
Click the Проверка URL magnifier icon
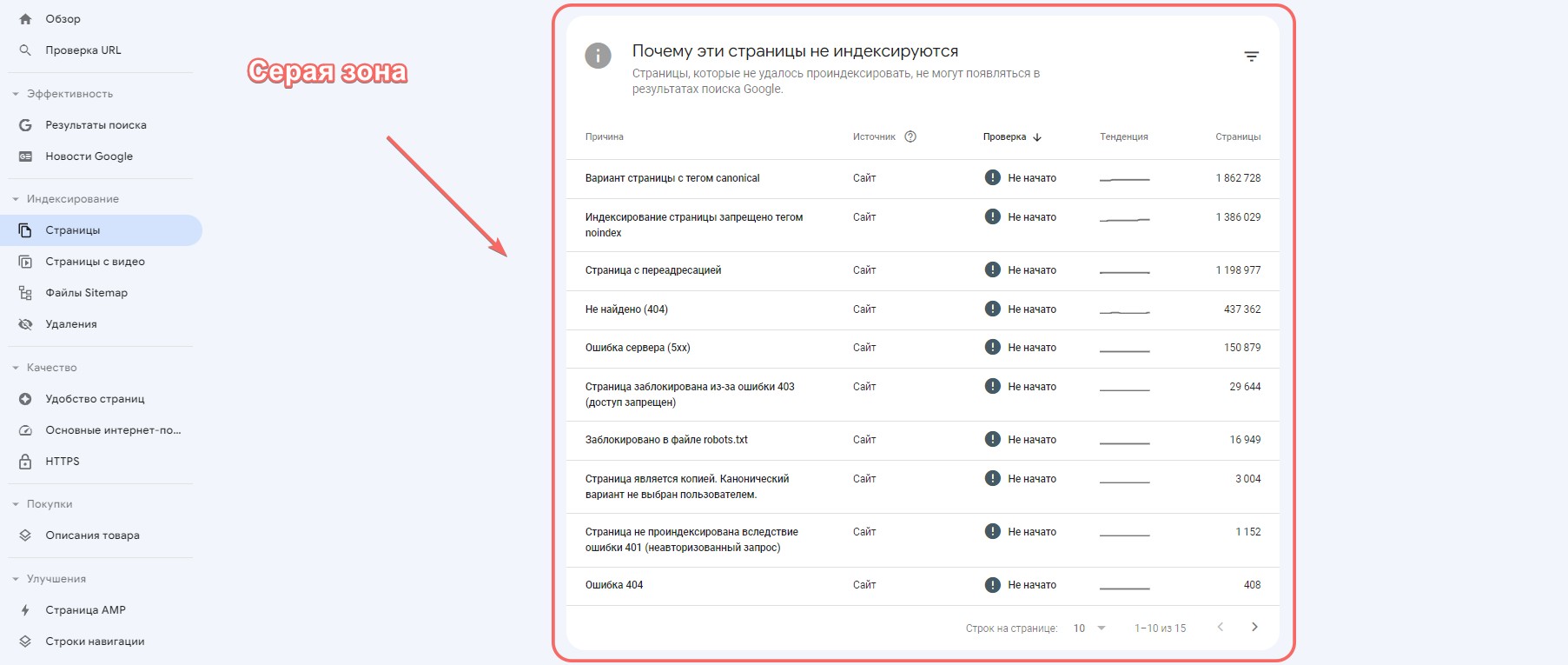pyautogui.click(x=25, y=50)
